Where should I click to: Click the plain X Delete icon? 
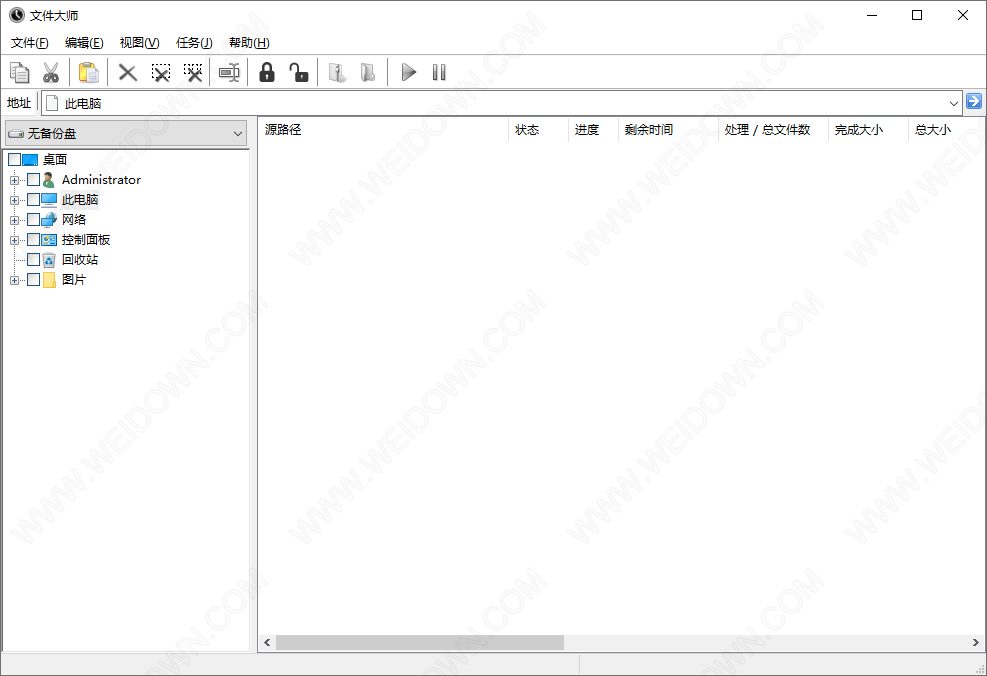(x=128, y=72)
